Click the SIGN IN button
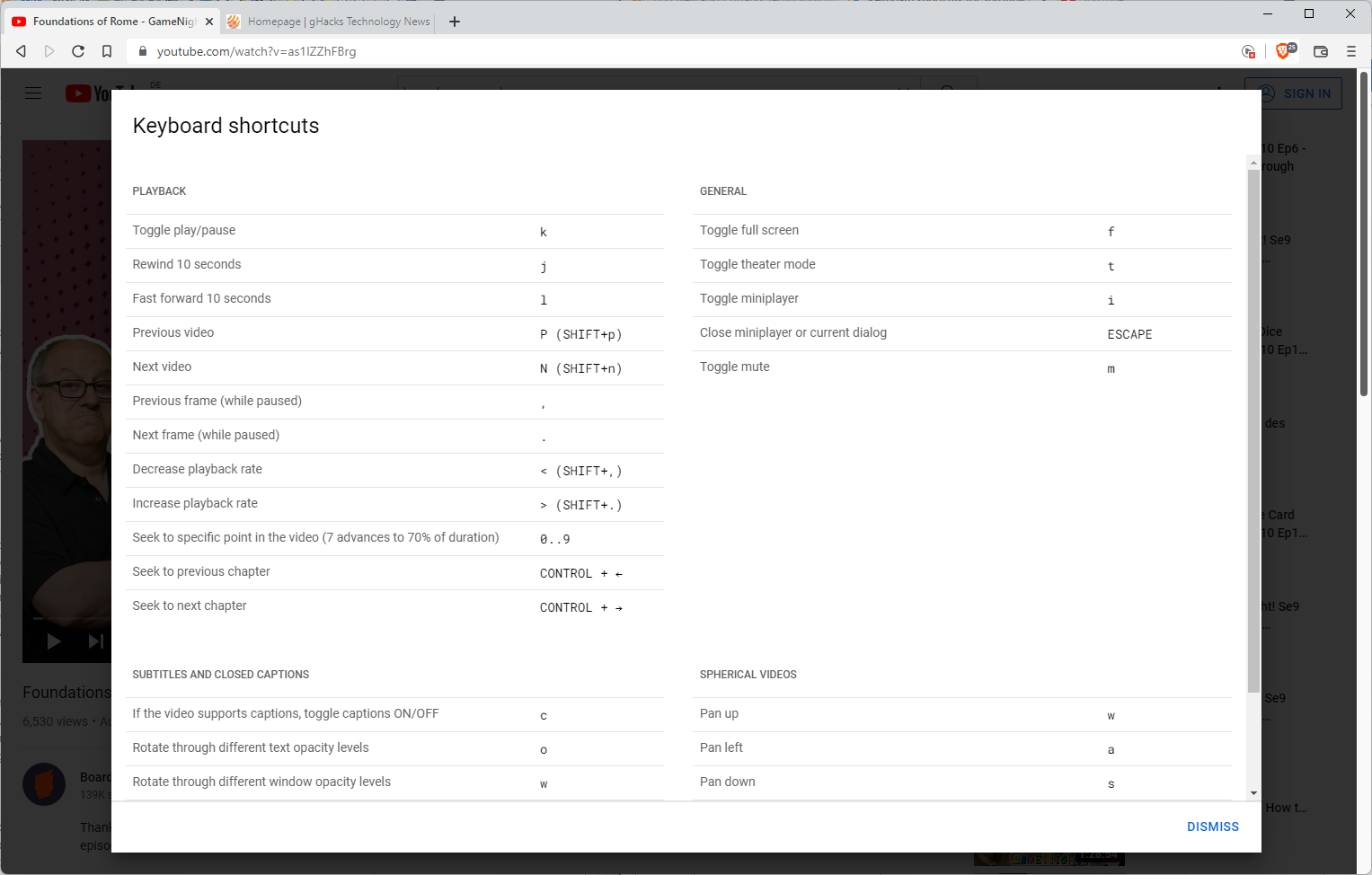Image resolution: width=1372 pixels, height=875 pixels. (1294, 93)
